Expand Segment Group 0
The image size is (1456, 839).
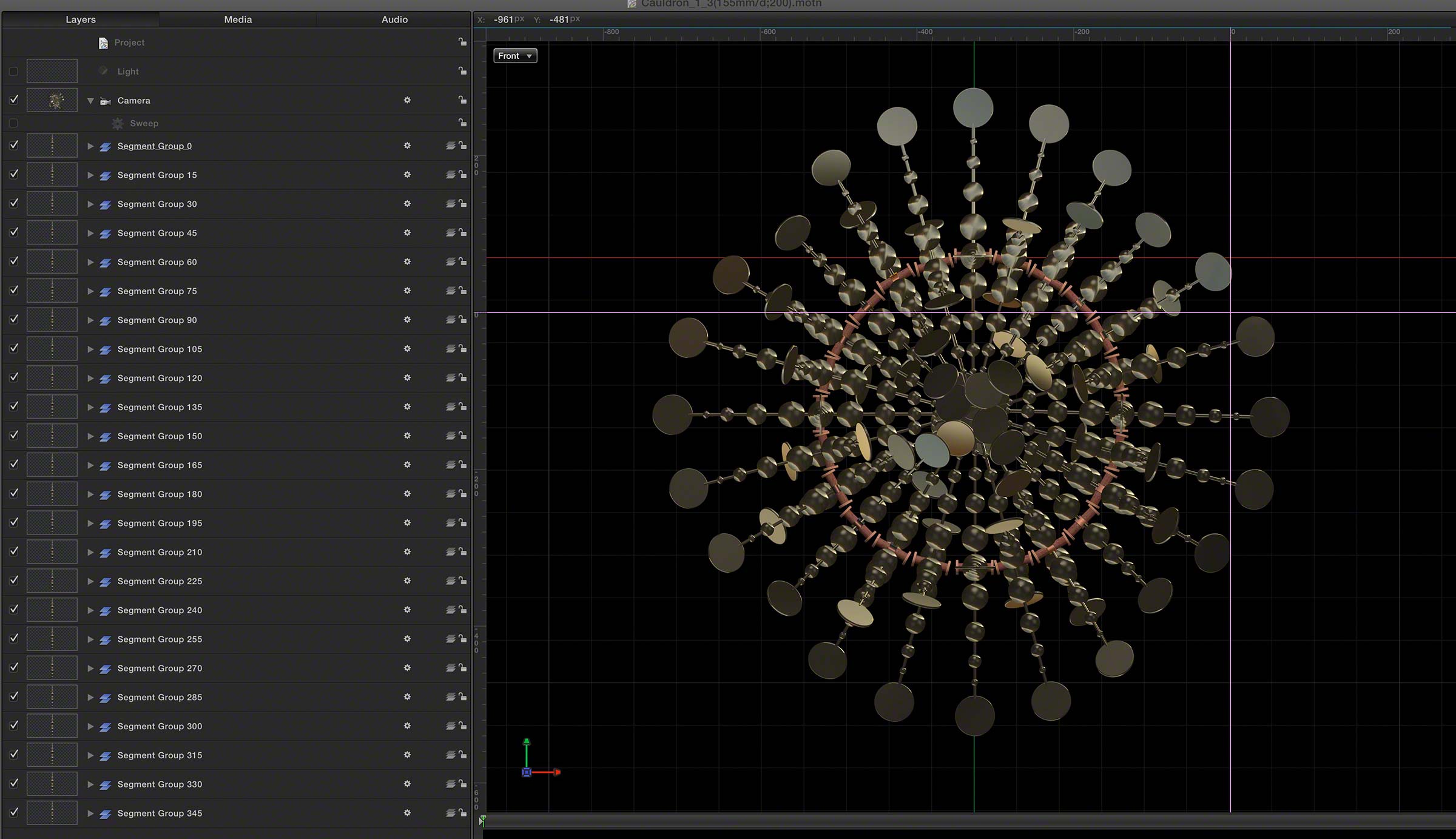90,146
